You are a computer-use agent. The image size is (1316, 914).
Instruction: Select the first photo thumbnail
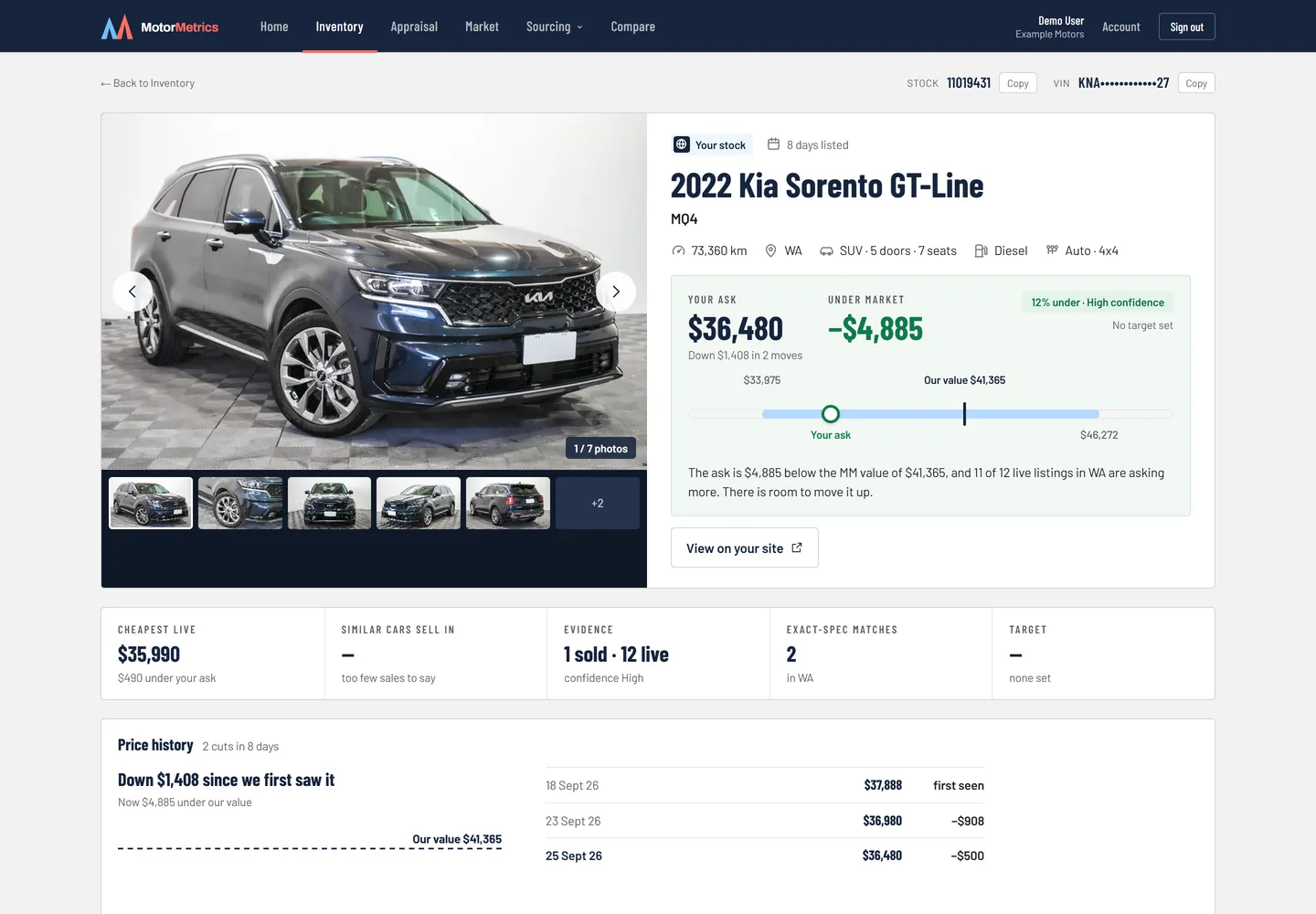pyautogui.click(x=151, y=503)
